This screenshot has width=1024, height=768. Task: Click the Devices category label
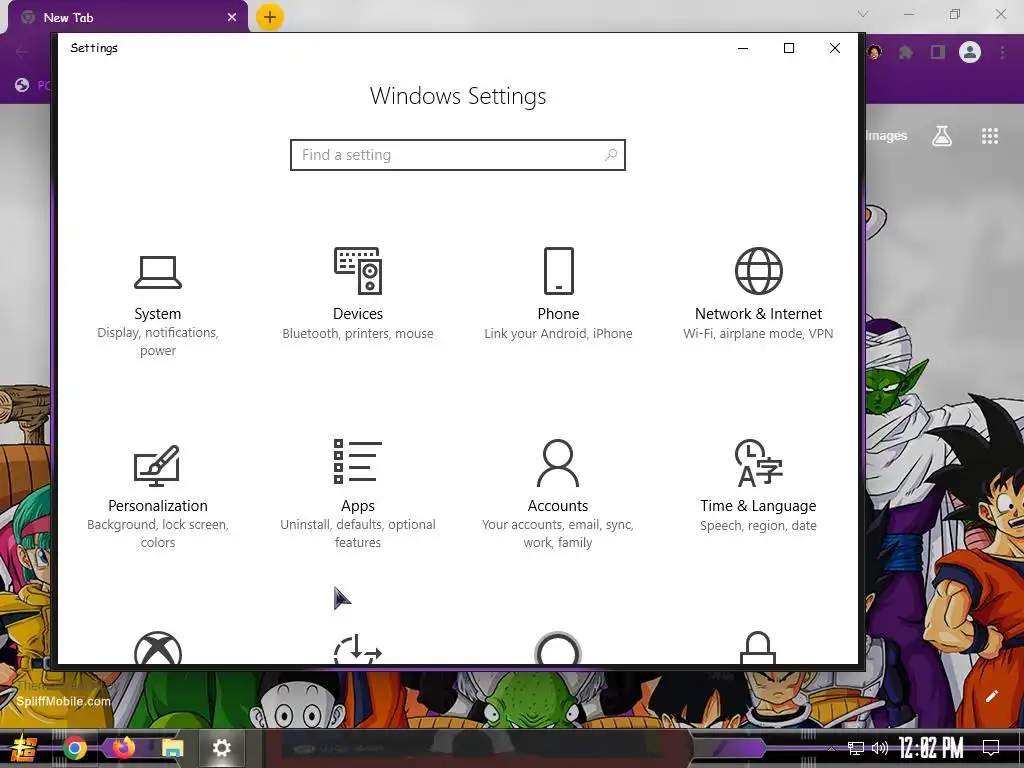(358, 313)
